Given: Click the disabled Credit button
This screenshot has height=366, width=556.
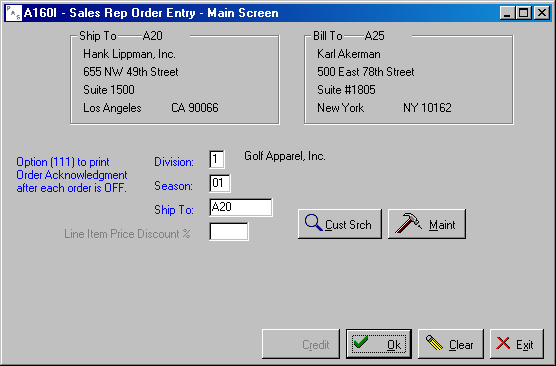Looking at the screenshot, I should pos(301,344).
